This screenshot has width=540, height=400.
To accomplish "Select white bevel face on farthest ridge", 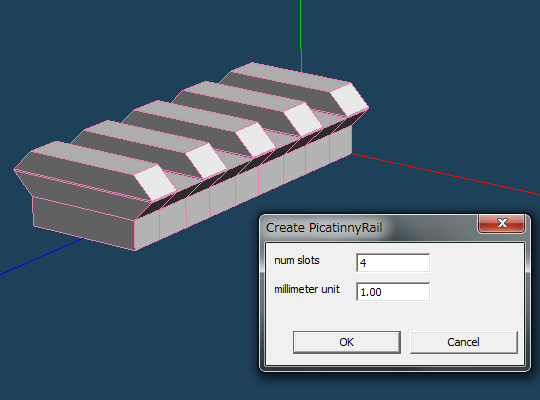I will (350, 100).
